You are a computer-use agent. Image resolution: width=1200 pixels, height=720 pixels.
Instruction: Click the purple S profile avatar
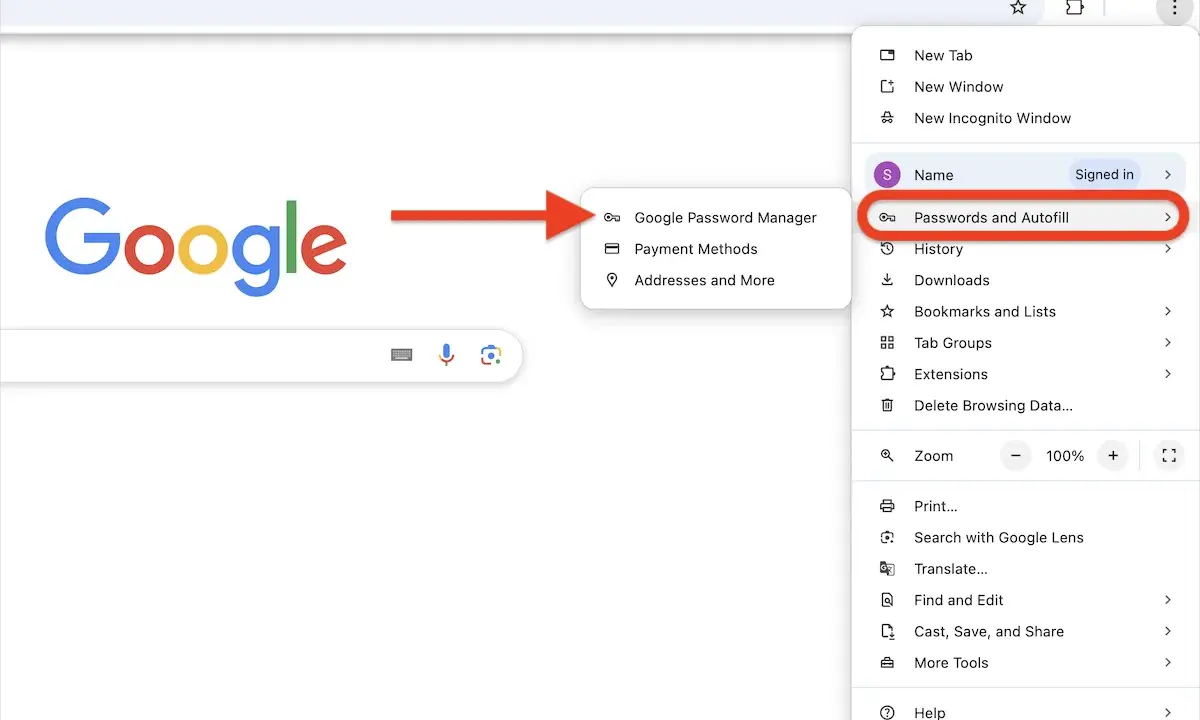pyautogui.click(x=887, y=175)
